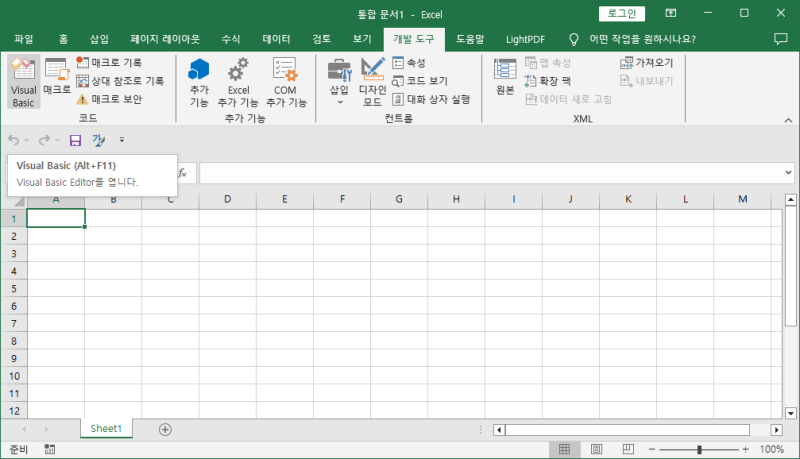Open the Undo history dropdown arrow
Viewport: 800px width, 459px height.
pos(27,140)
